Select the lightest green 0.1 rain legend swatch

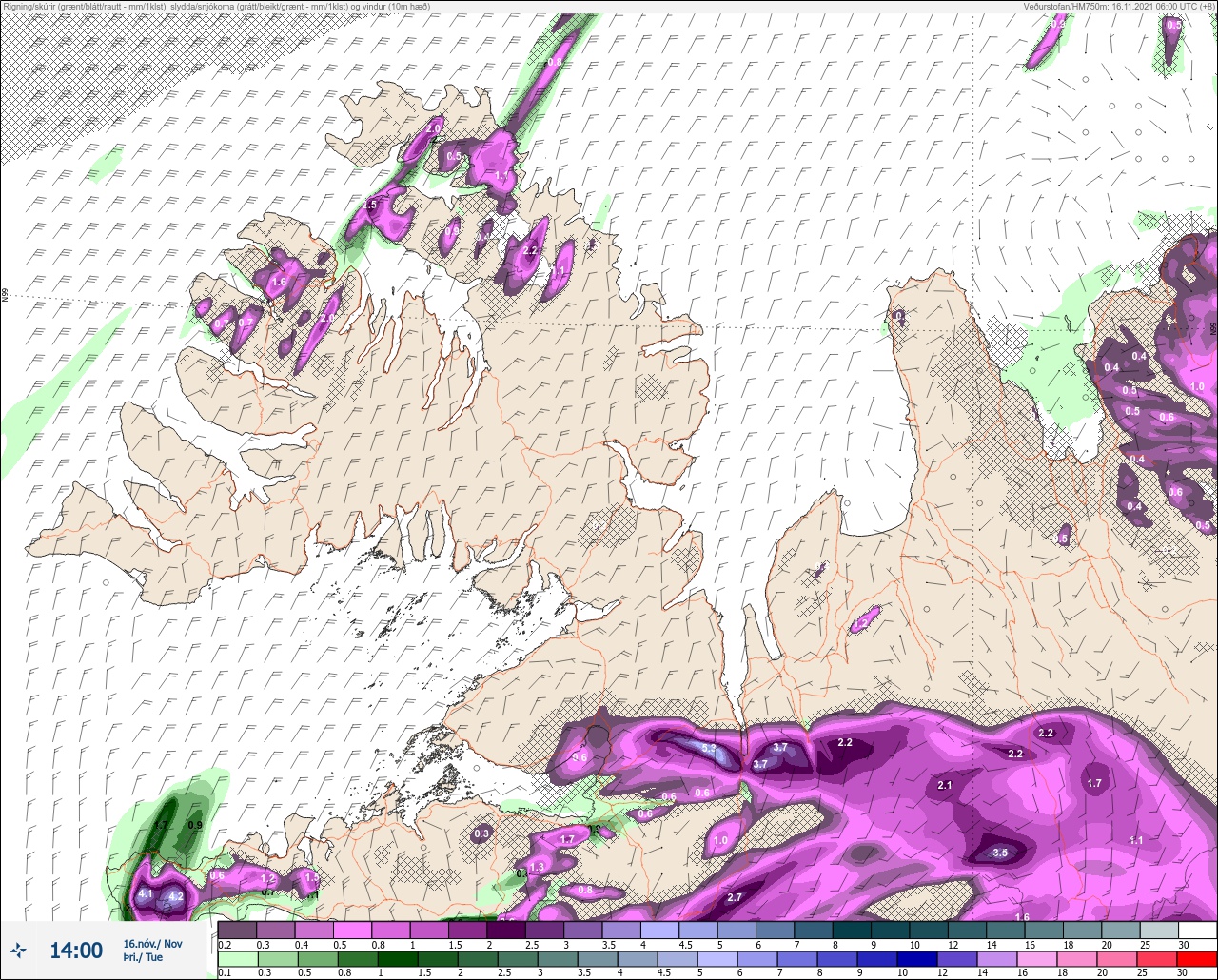(x=236, y=959)
